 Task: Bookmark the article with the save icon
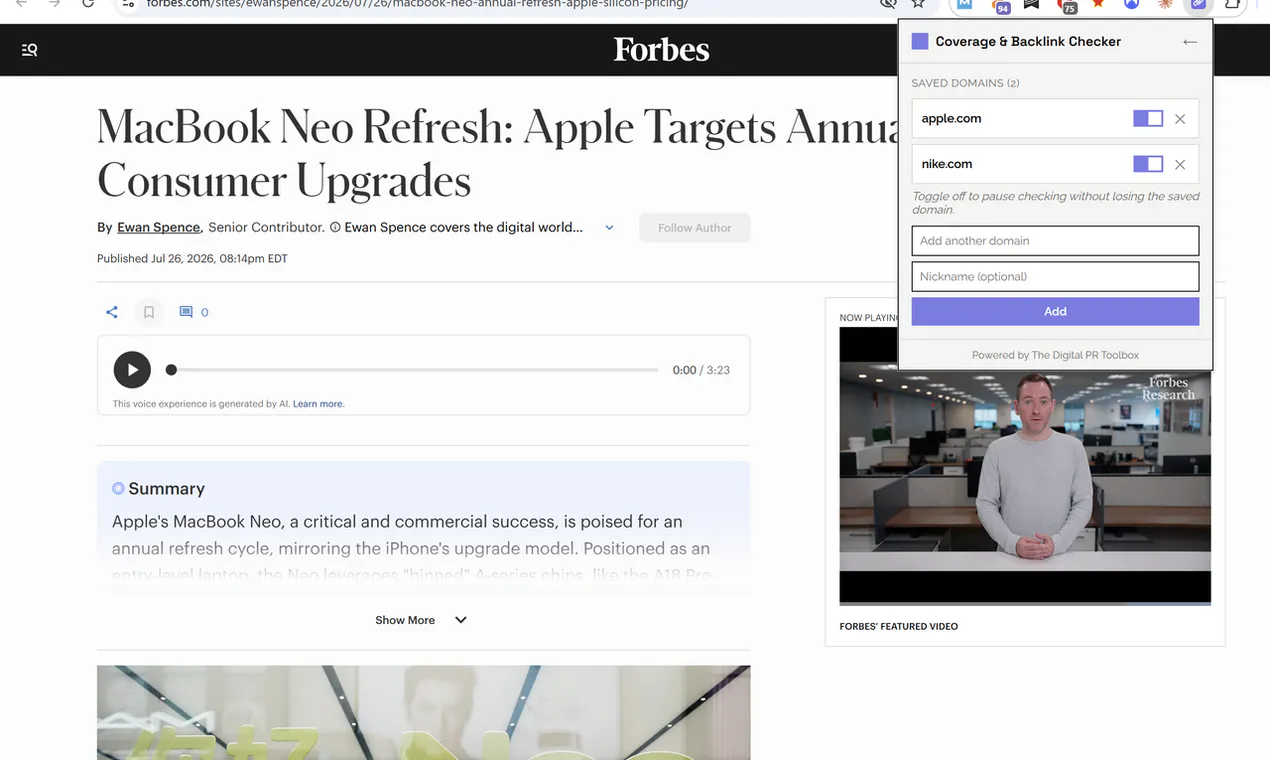149,312
